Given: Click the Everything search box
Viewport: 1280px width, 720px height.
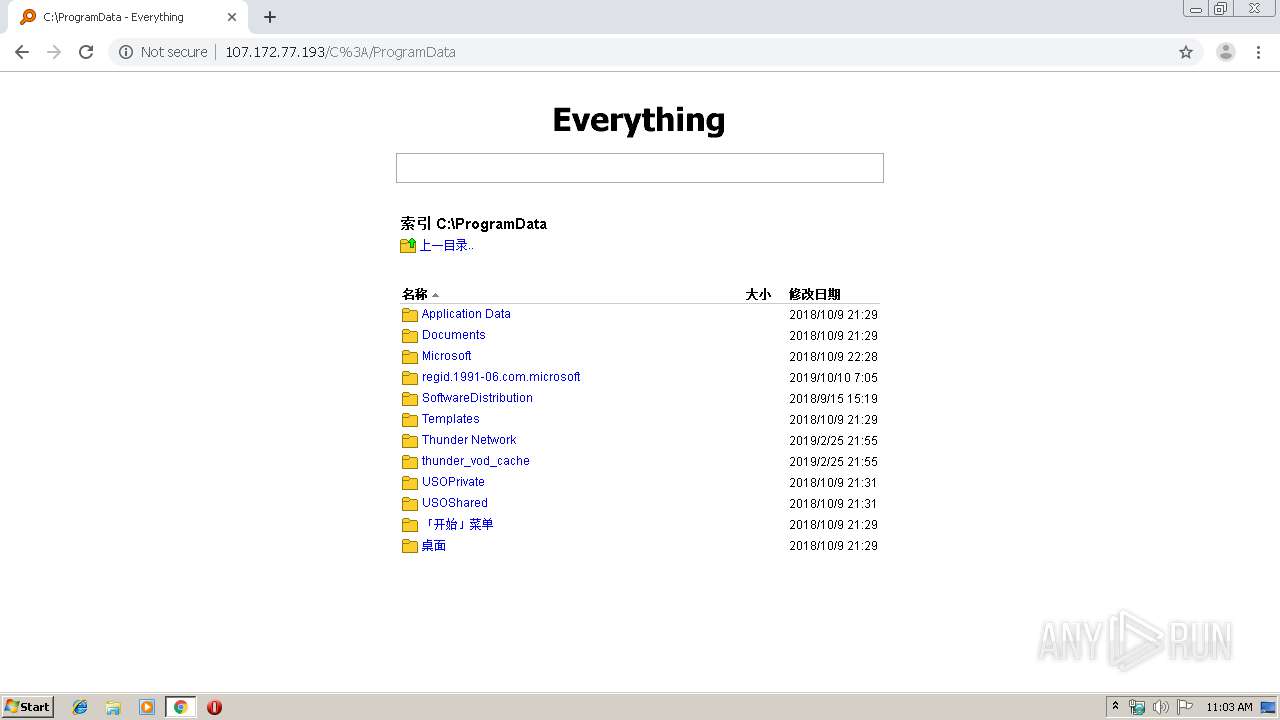Looking at the screenshot, I should [640, 168].
